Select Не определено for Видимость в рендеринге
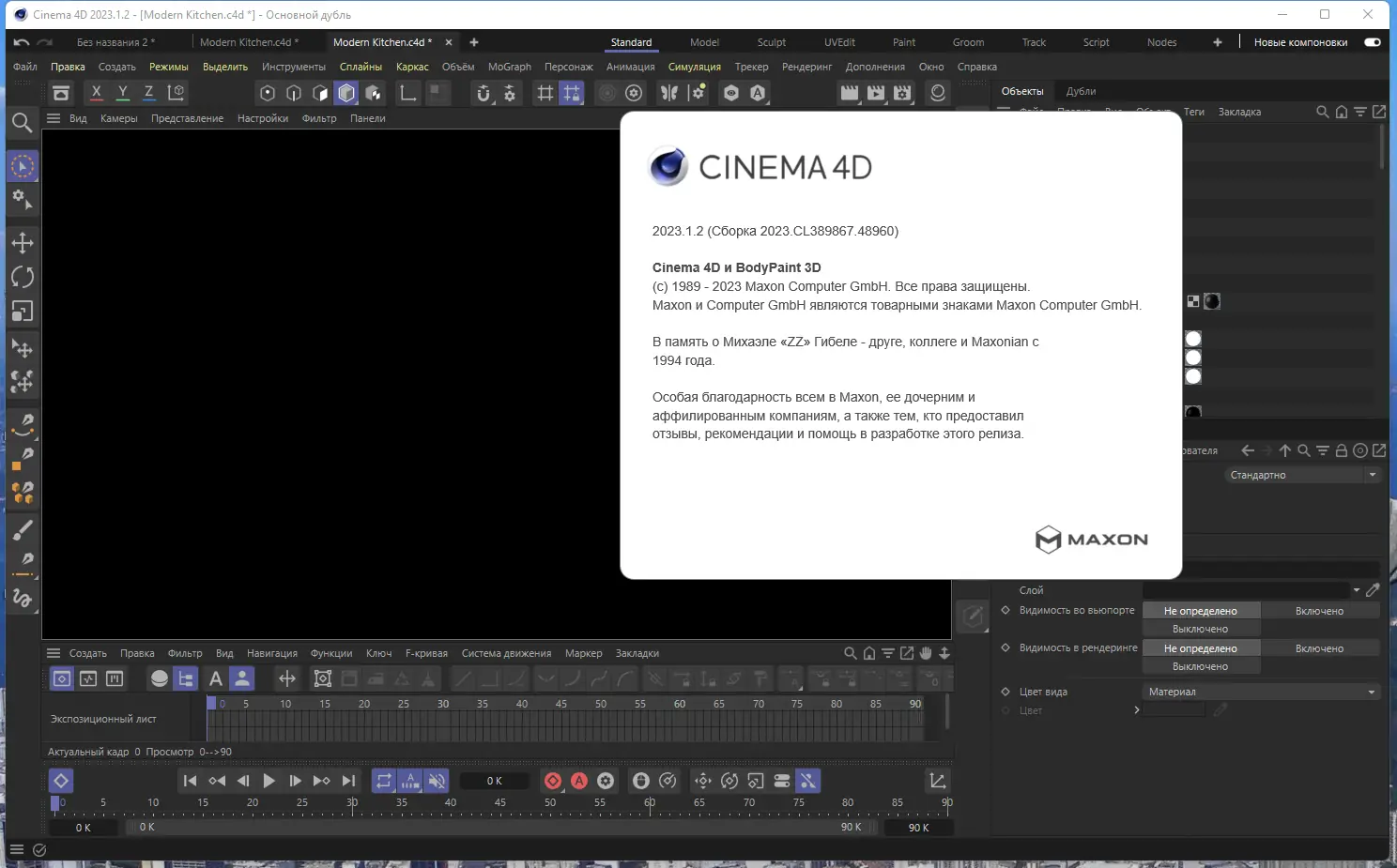Image resolution: width=1397 pixels, height=868 pixels. click(1201, 648)
